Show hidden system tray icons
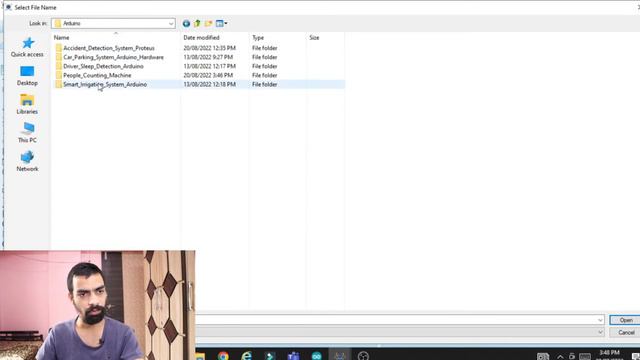 pos(560,356)
